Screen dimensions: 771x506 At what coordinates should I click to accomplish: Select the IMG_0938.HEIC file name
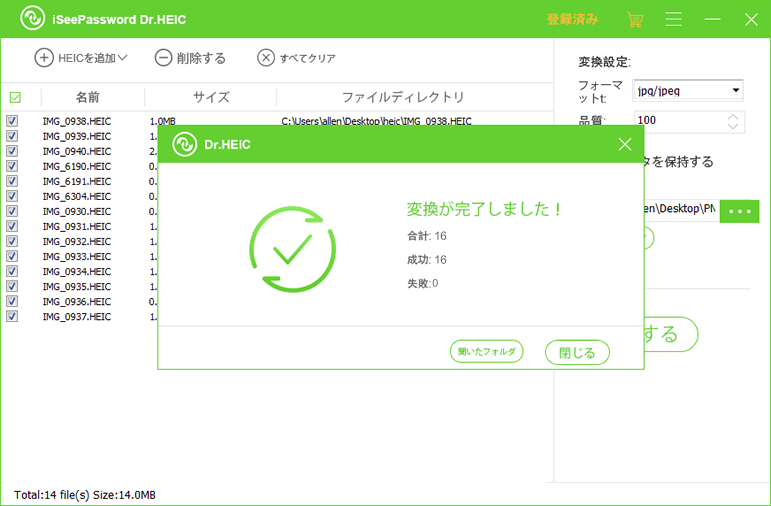click(x=77, y=121)
